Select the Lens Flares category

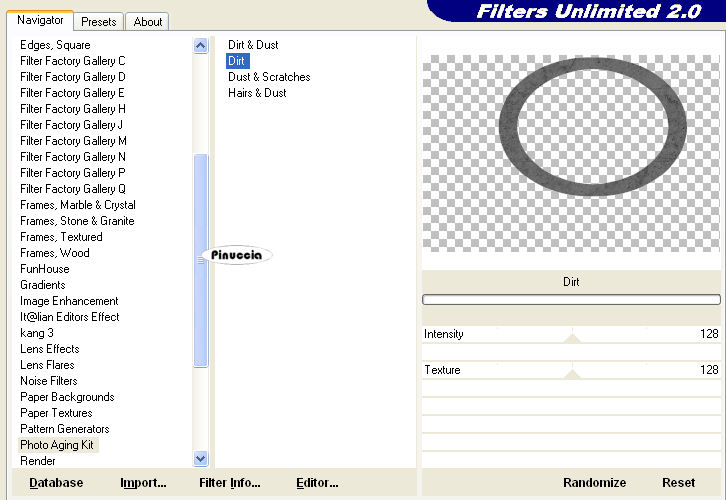pyautogui.click(x=47, y=365)
